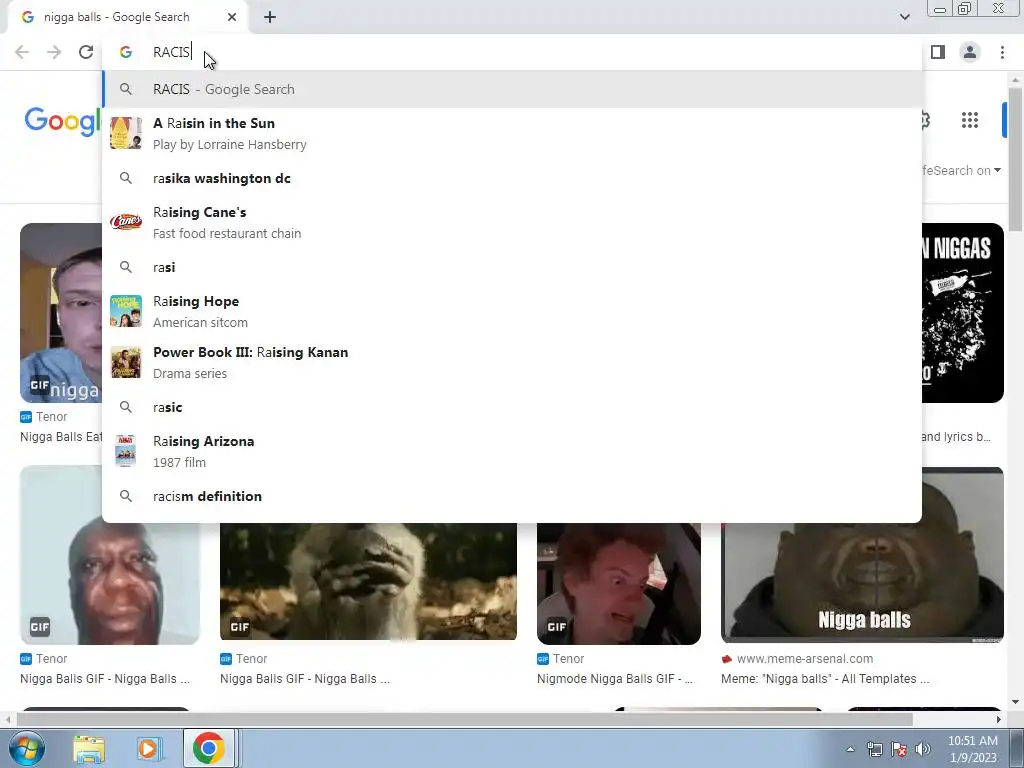Viewport: 1024px width, 768px height.
Task: Open the Action Center flag tray icon
Action: tap(899, 749)
